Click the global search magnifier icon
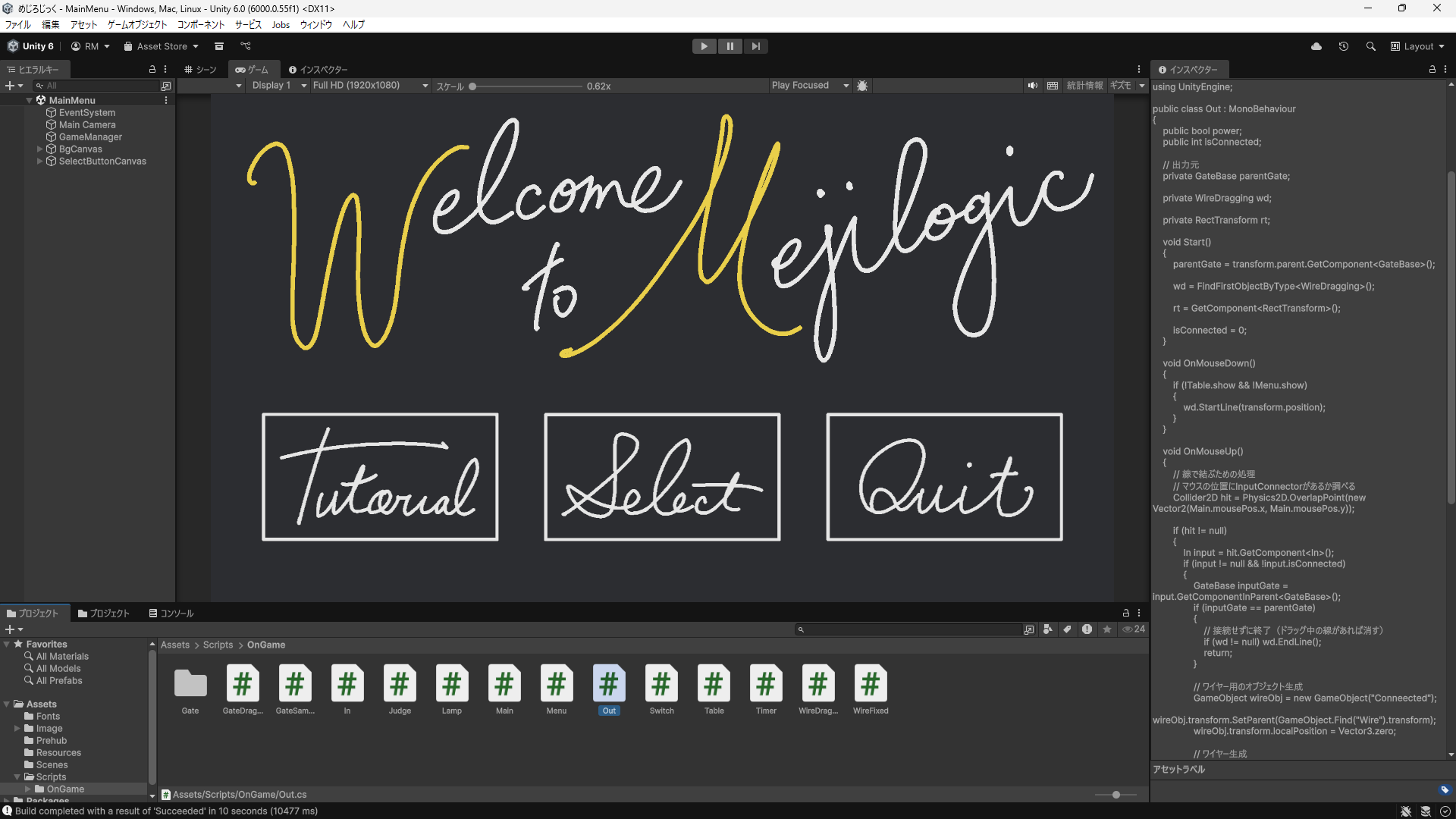 1370,46
